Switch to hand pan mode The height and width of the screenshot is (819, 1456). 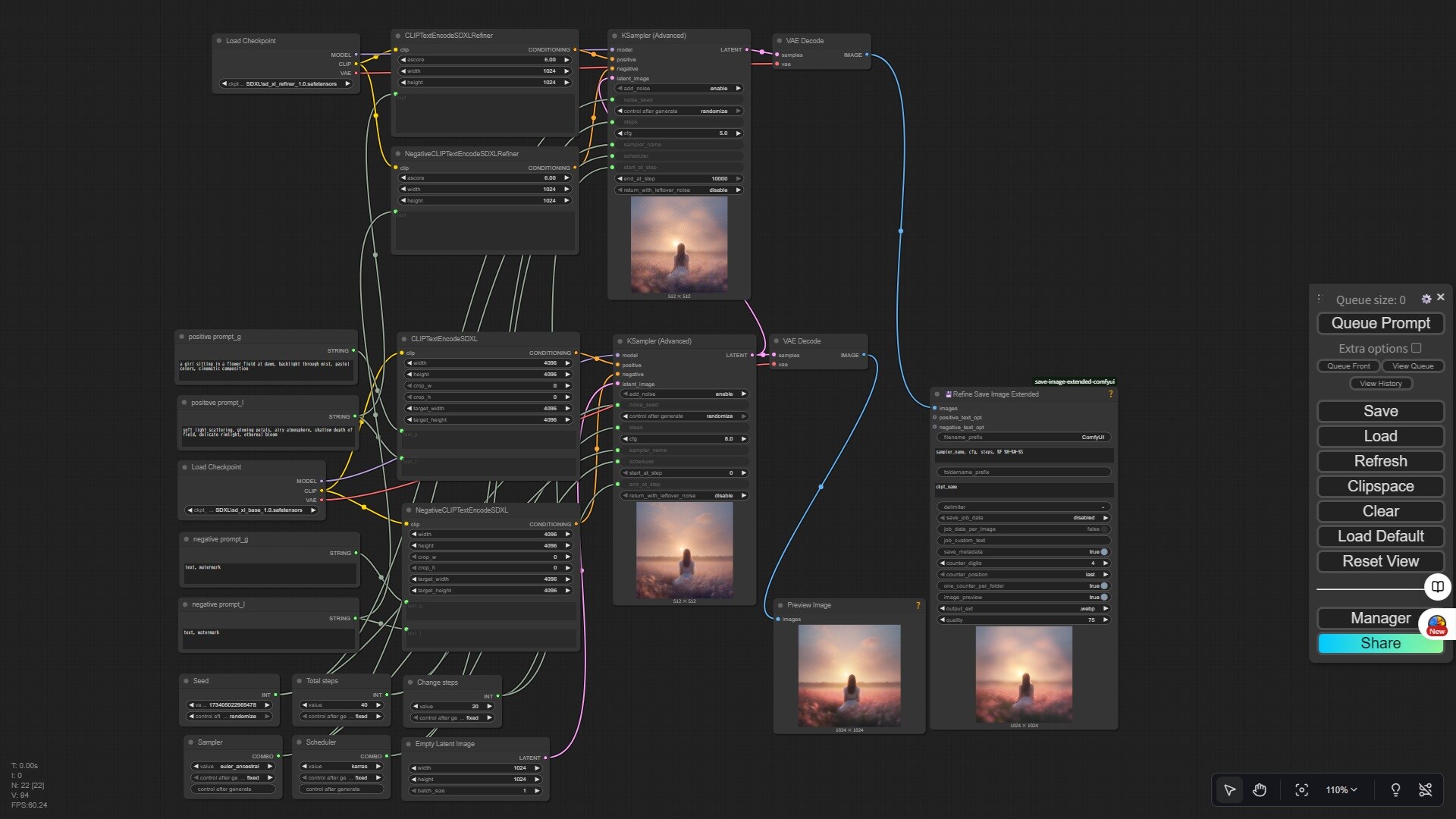[x=1260, y=790]
